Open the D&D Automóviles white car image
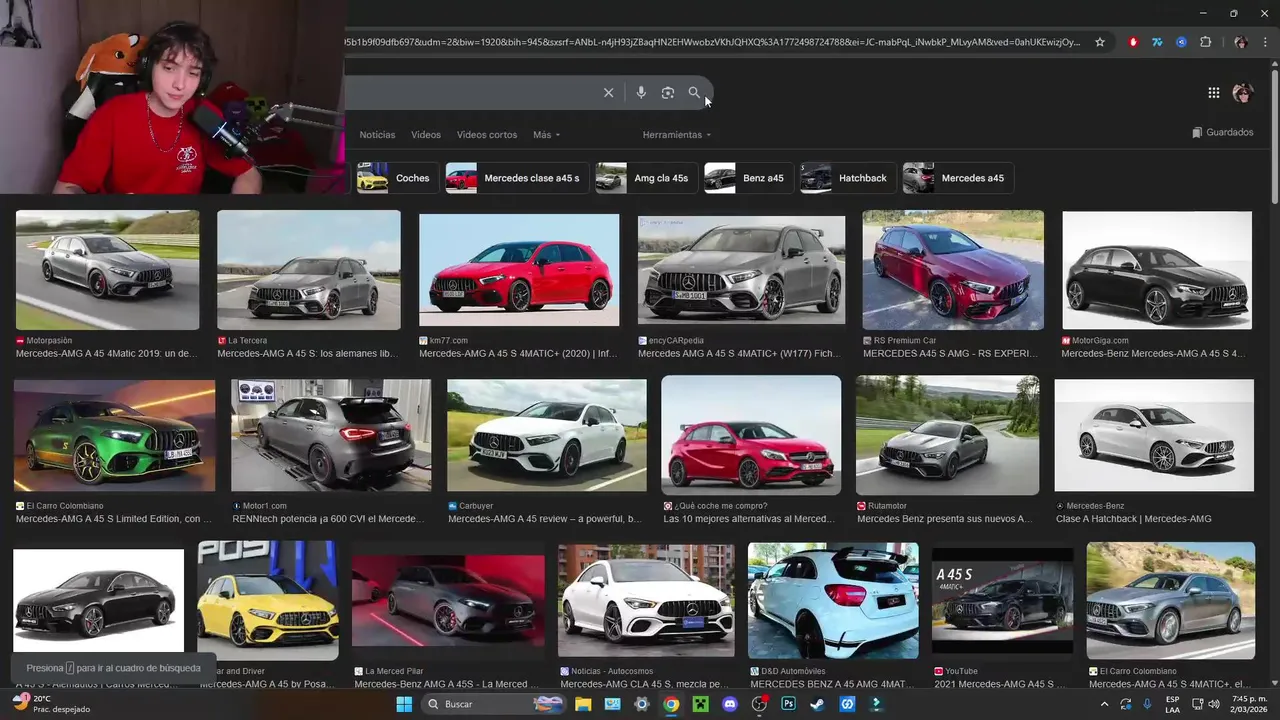Image resolution: width=1280 pixels, height=720 pixels. (x=833, y=600)
